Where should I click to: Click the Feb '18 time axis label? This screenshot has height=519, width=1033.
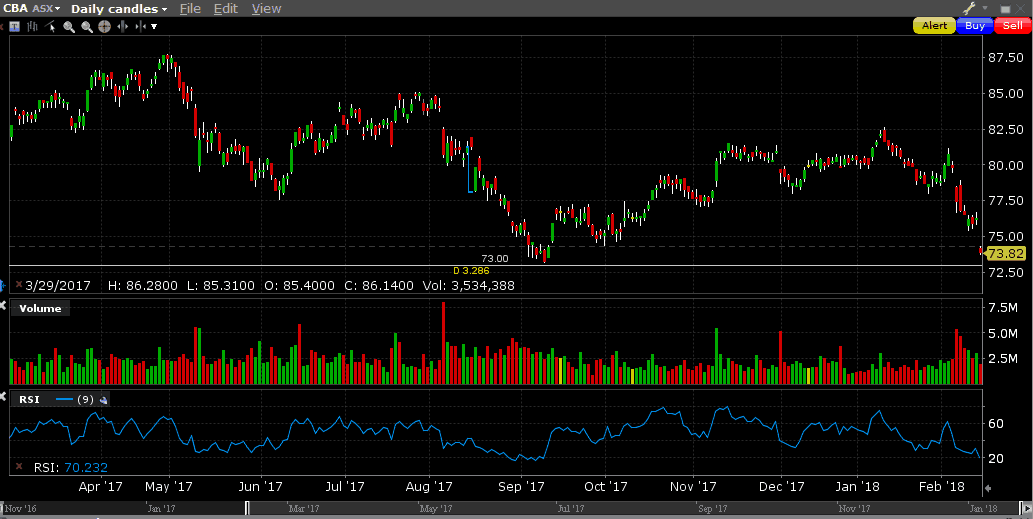click(941, 487)
